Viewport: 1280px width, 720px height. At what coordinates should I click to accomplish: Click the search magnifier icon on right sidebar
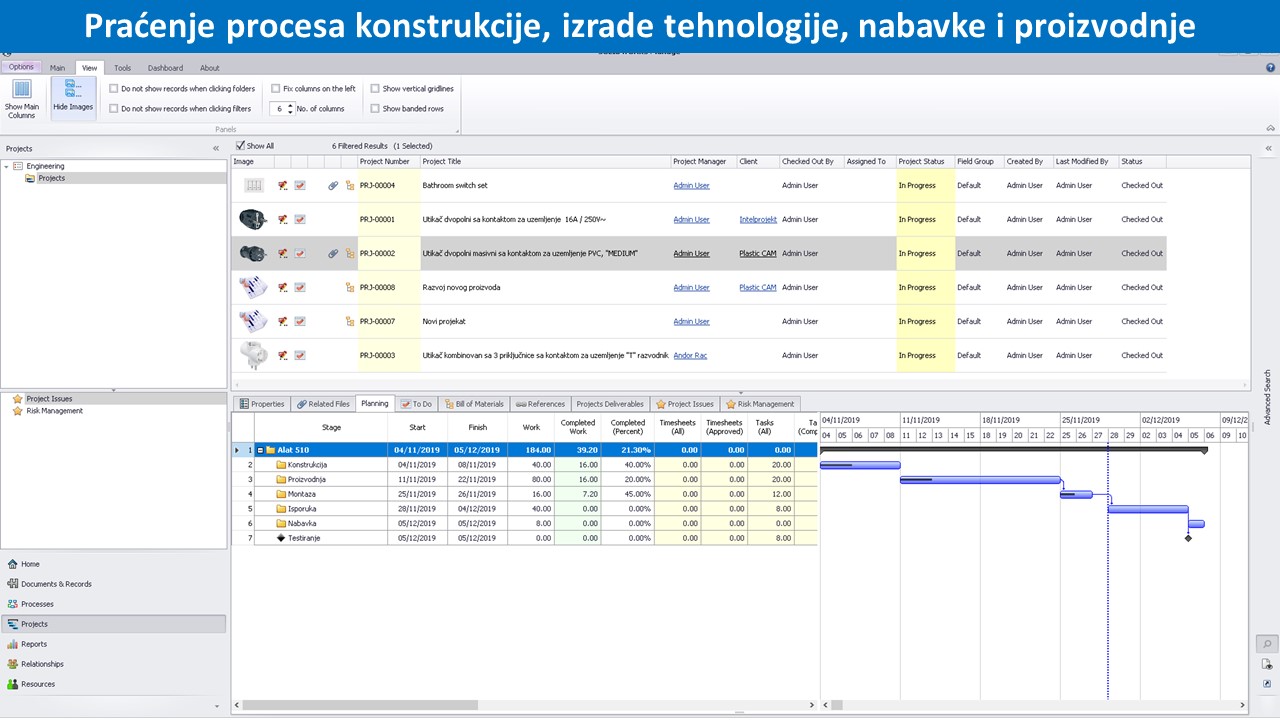click(x=1267, y=644)
